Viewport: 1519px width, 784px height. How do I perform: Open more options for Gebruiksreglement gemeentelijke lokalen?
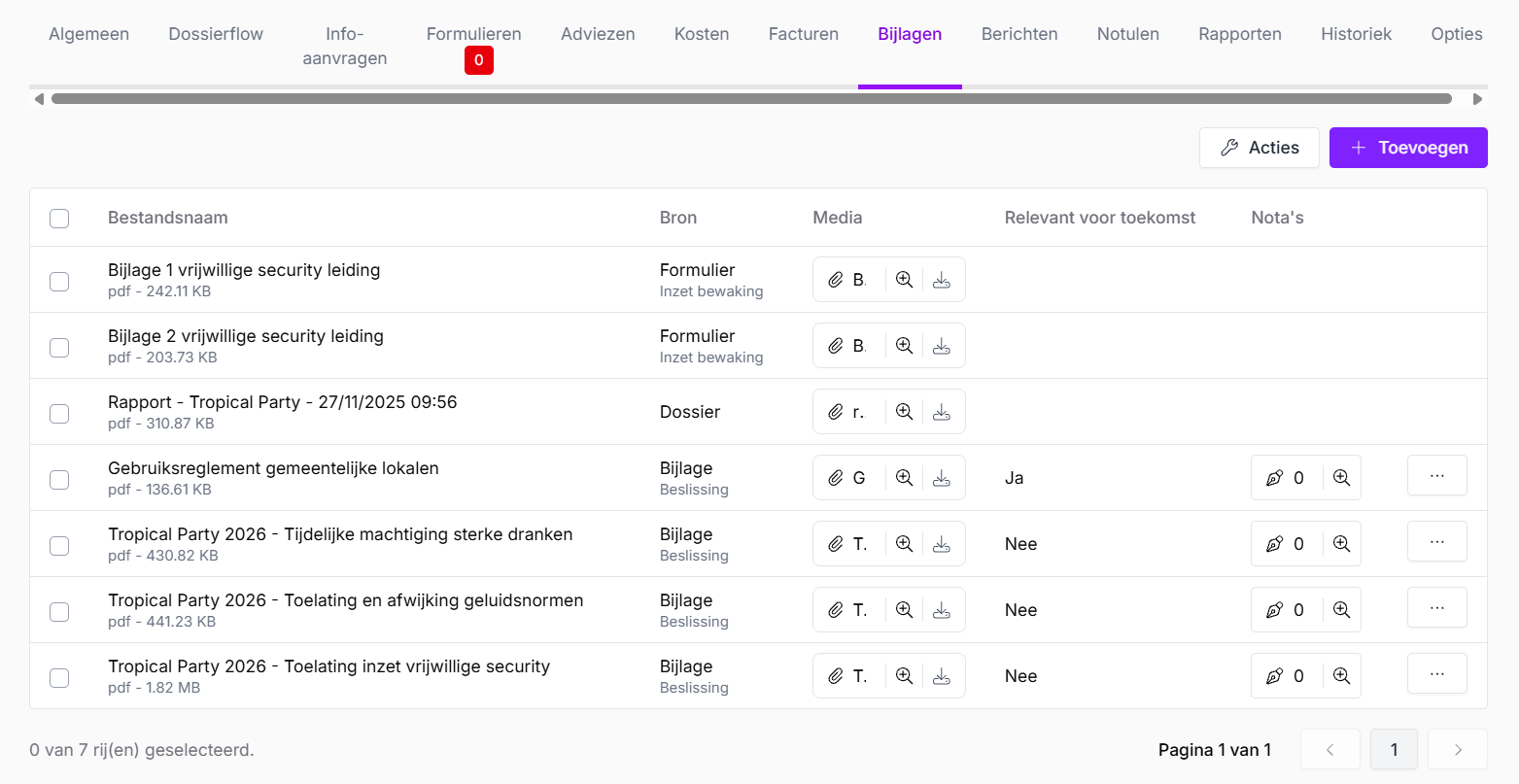tap(1436, 476)
